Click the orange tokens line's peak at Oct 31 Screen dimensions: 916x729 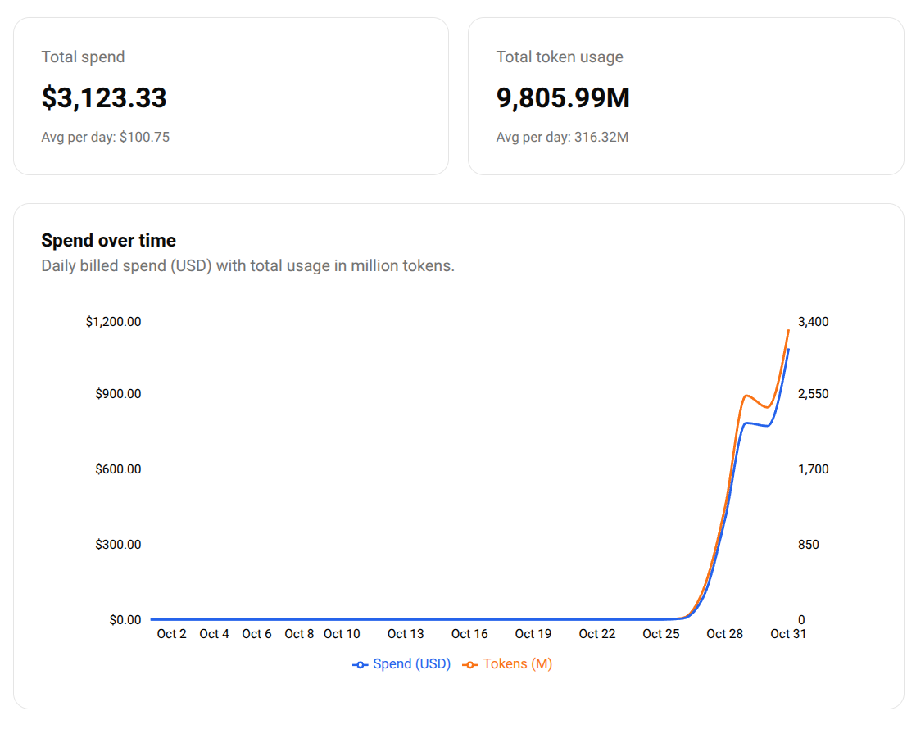pos(788,330)
